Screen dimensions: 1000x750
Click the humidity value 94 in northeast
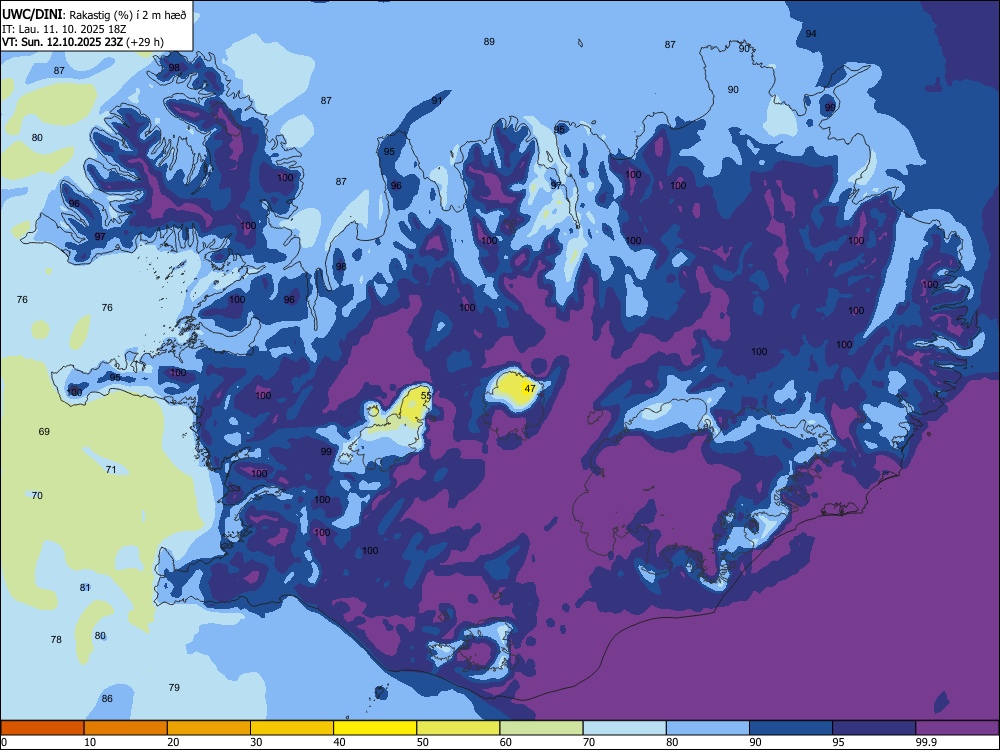811,33
